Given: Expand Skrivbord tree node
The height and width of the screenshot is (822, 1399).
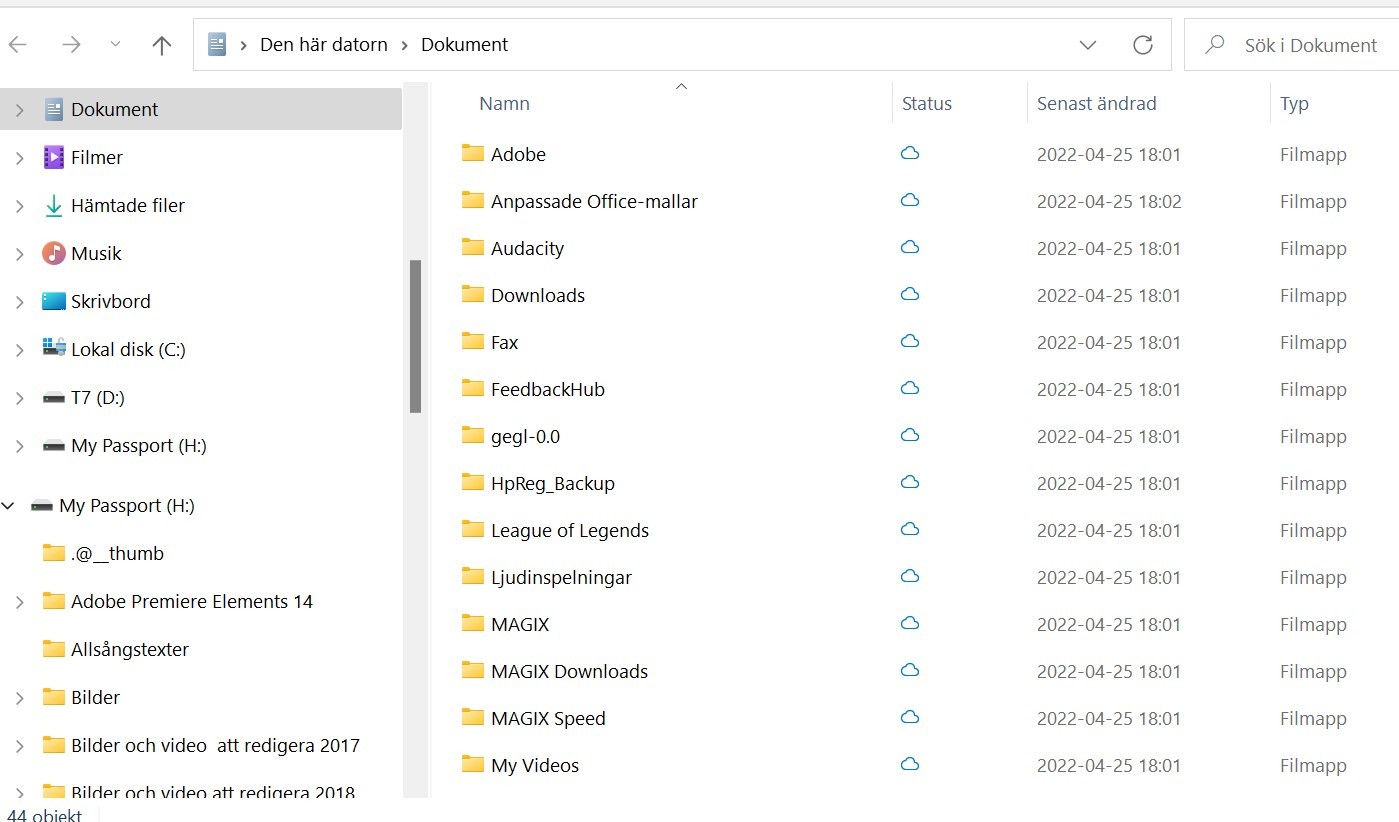Looking at the screenshot, I should [19, 302].
